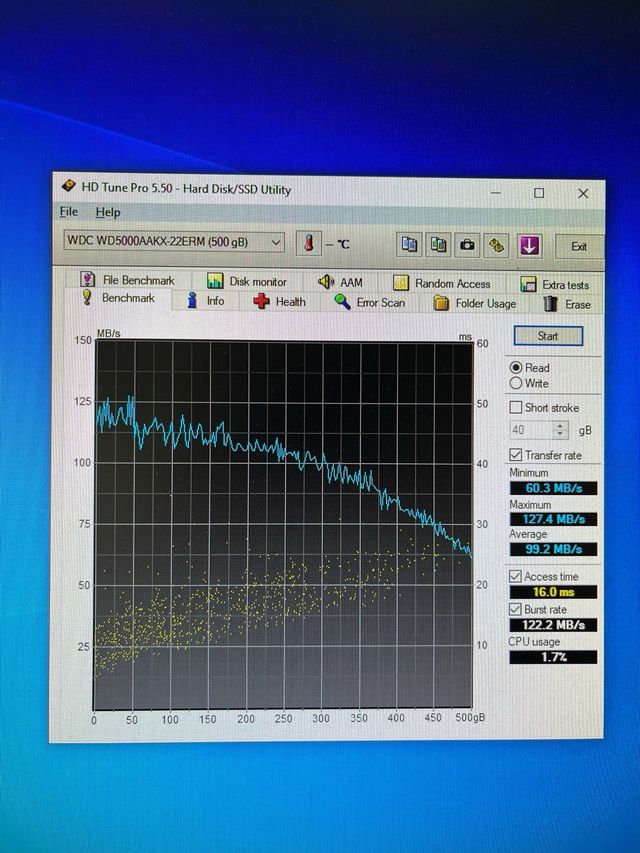Click the 1.7% CPU usage value

553,657
